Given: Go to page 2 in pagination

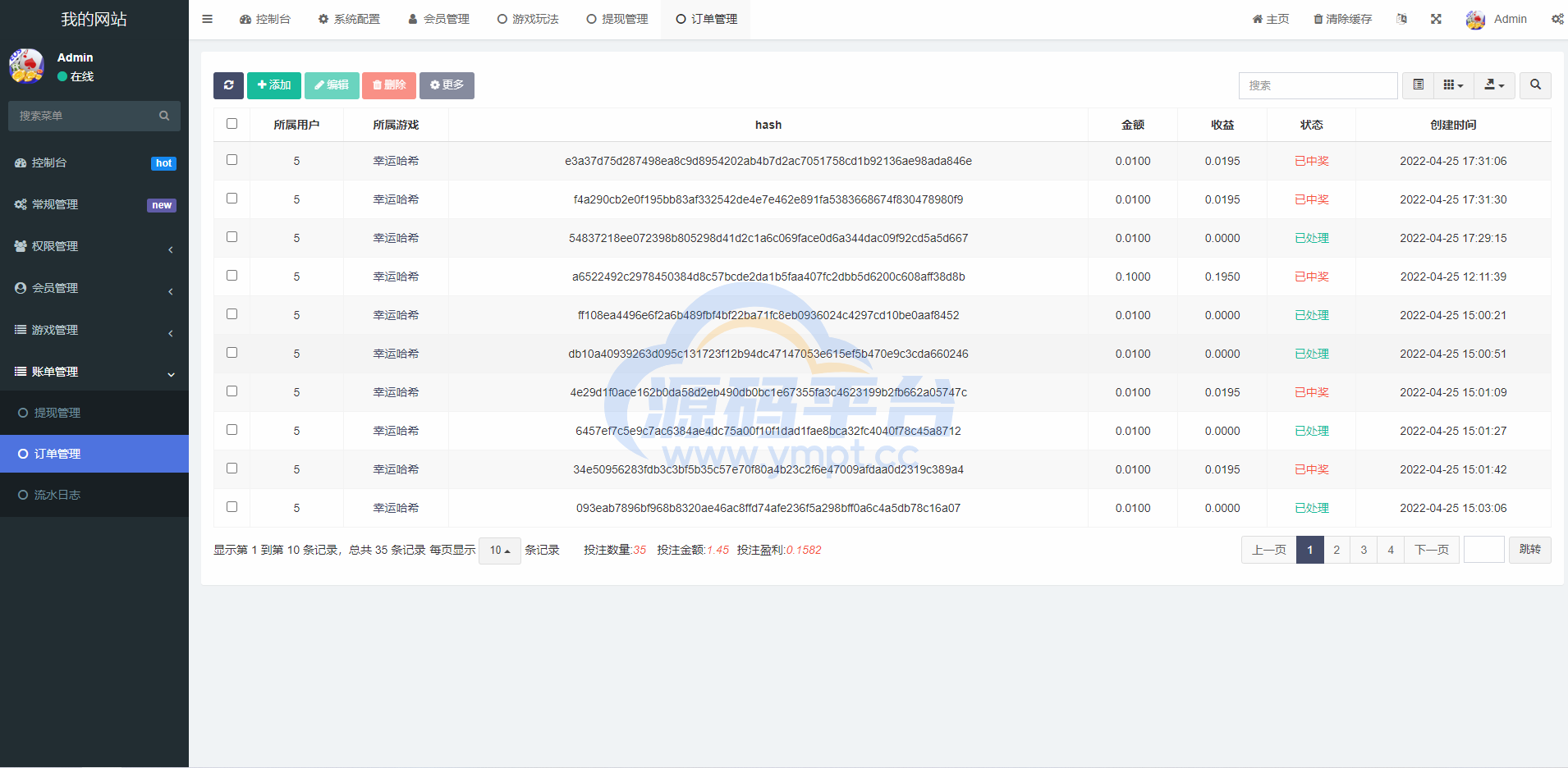Looking at the screenshot, I should pyautogui.click(x=1336, y=550).
